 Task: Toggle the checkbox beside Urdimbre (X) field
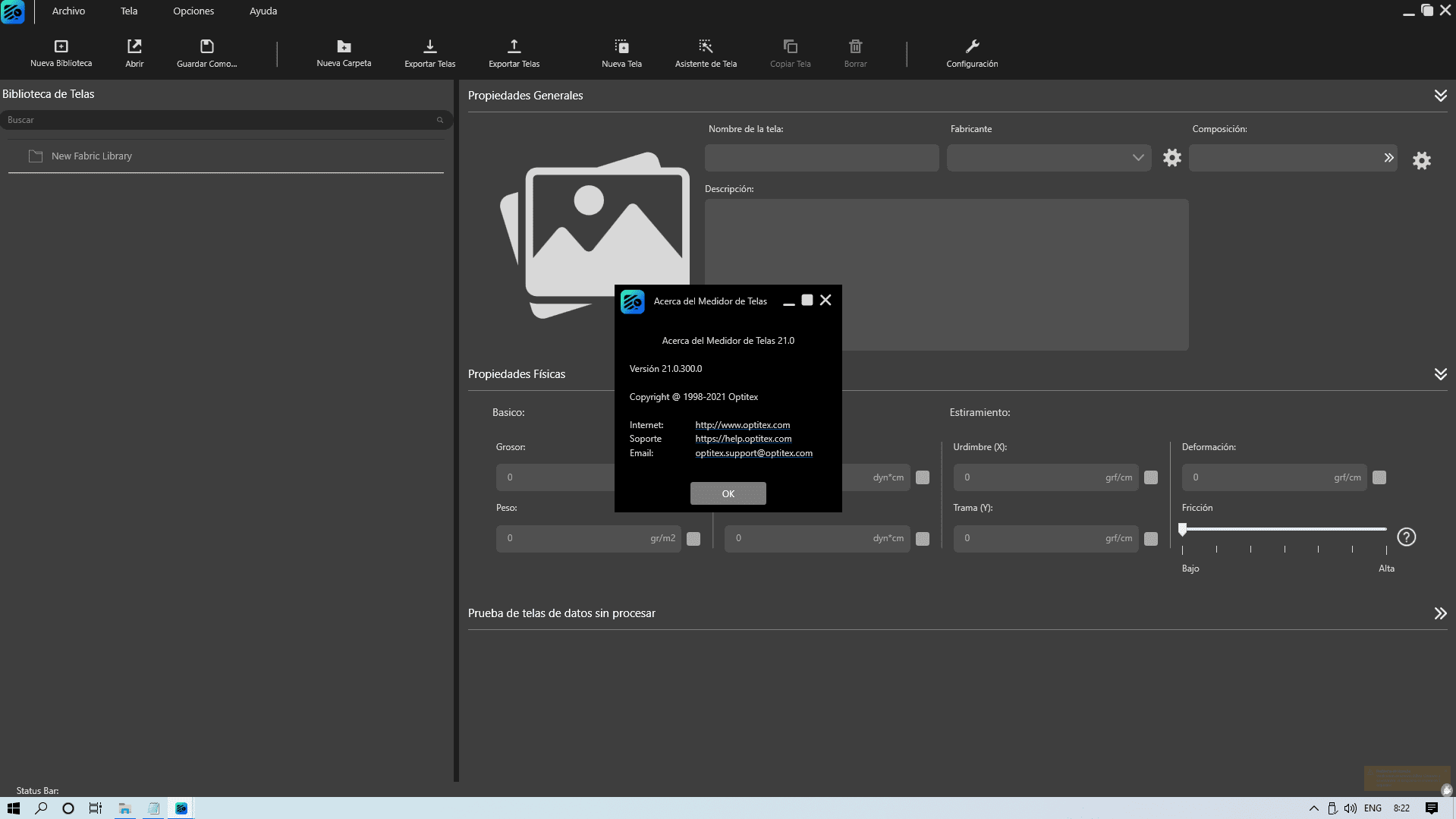pyautogui.click(x=1151, y=477)
